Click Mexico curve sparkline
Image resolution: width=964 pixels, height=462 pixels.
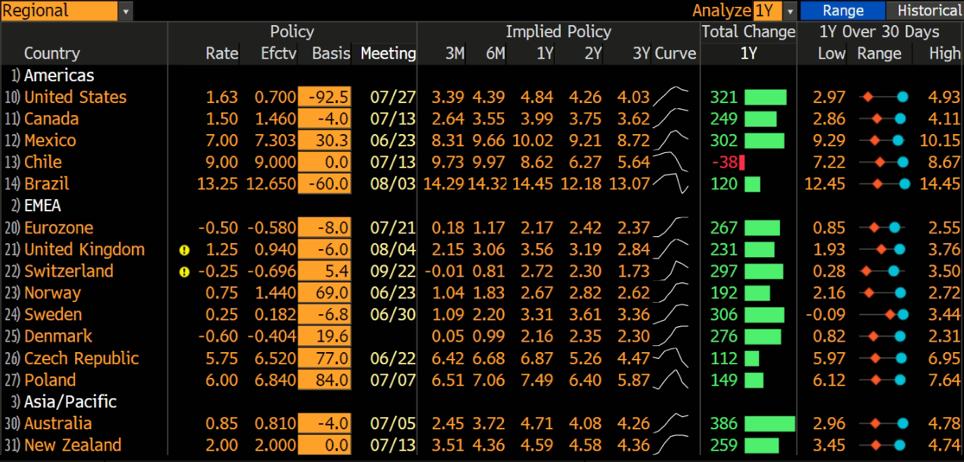[671, 140]
